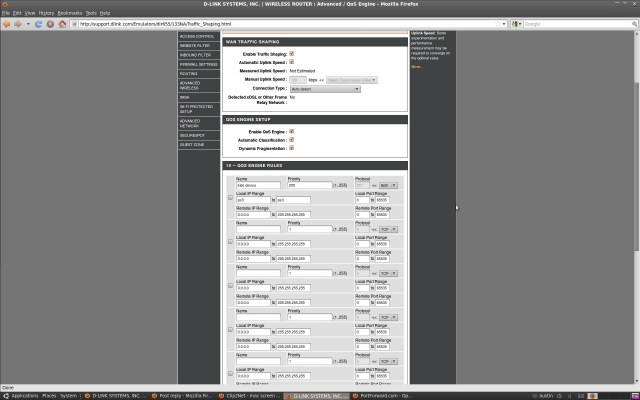This screenshot has width=640, height=400.
Task: Switch to the ClipzNet taskbar window
Action: point(249,396)
